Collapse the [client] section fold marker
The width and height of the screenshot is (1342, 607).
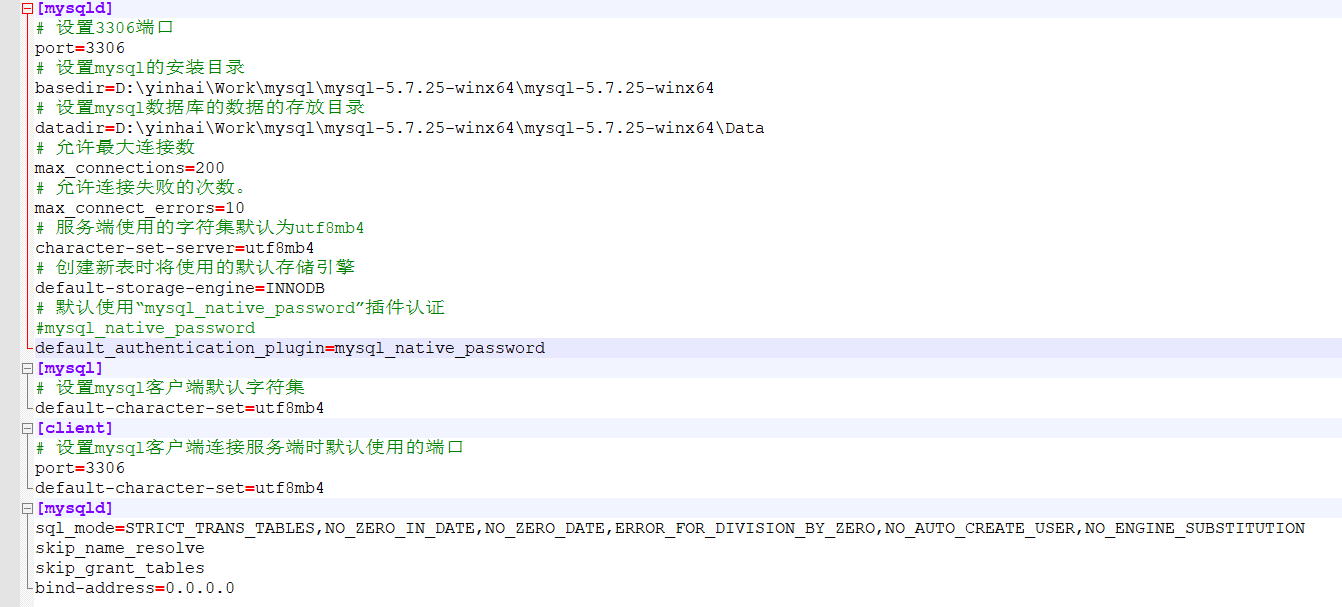coord(28,428)
